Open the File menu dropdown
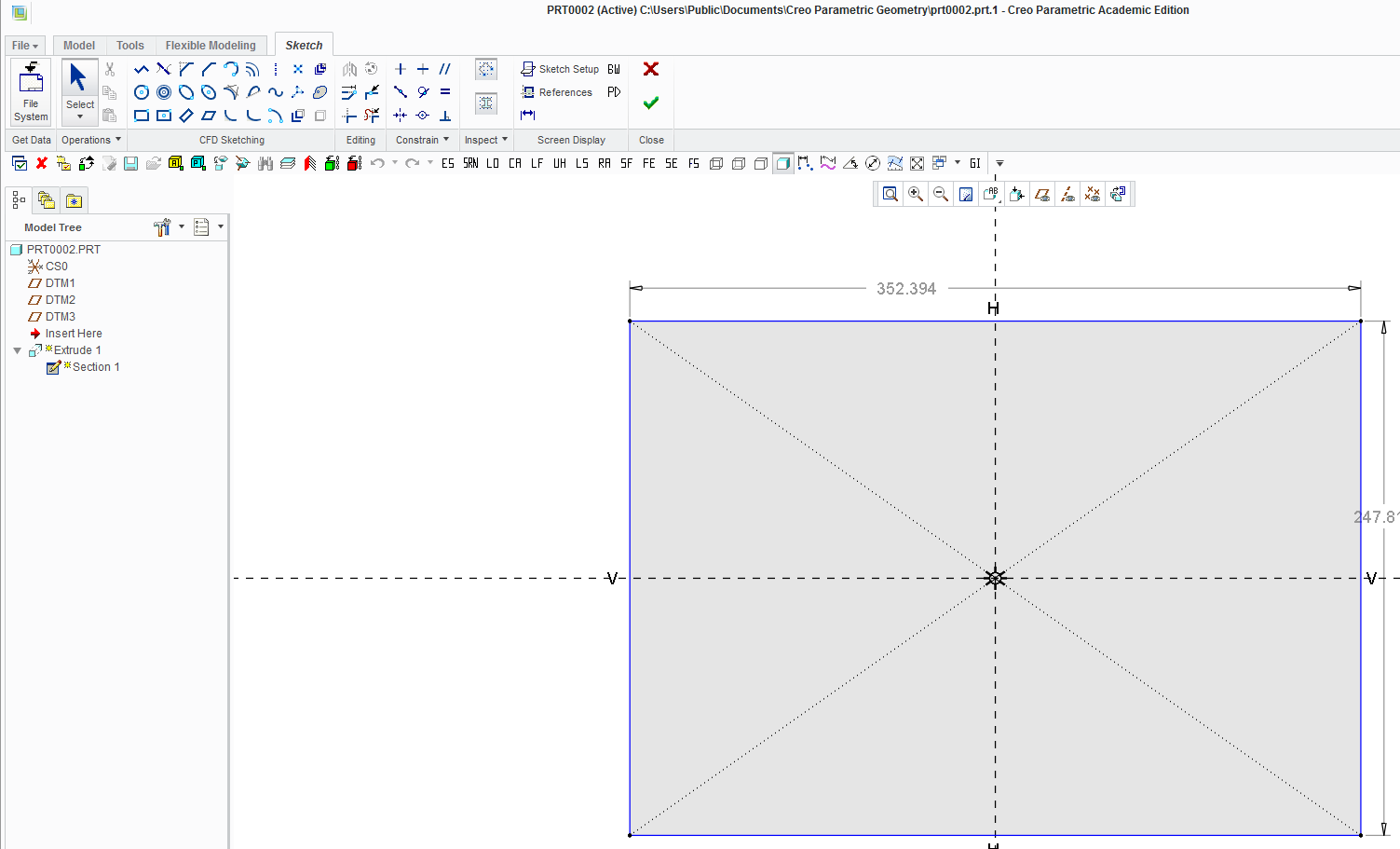 tap(25, 46)
